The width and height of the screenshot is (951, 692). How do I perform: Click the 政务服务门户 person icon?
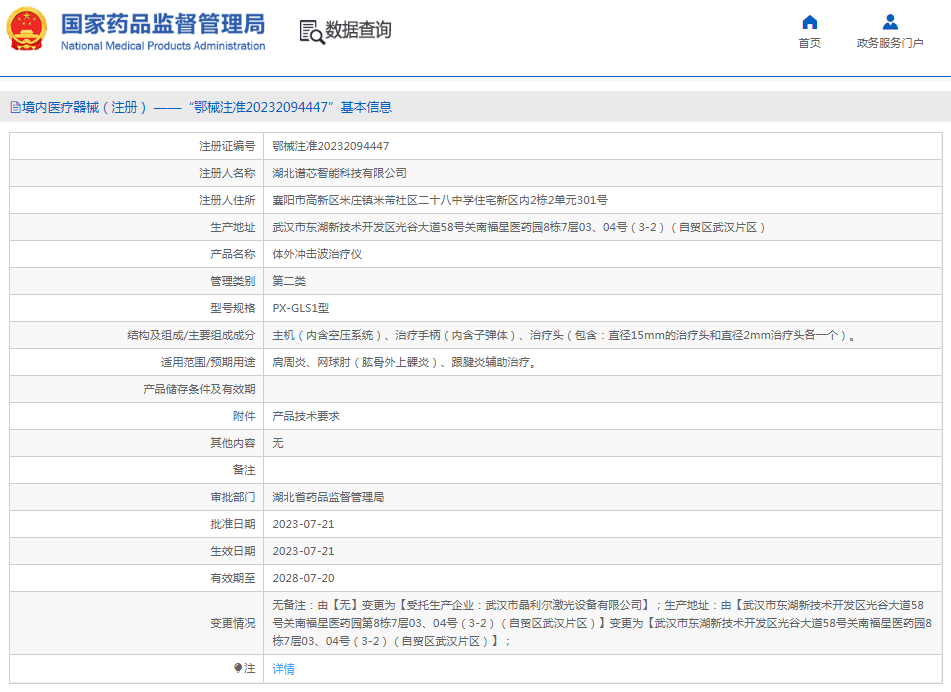coord(890,22)
